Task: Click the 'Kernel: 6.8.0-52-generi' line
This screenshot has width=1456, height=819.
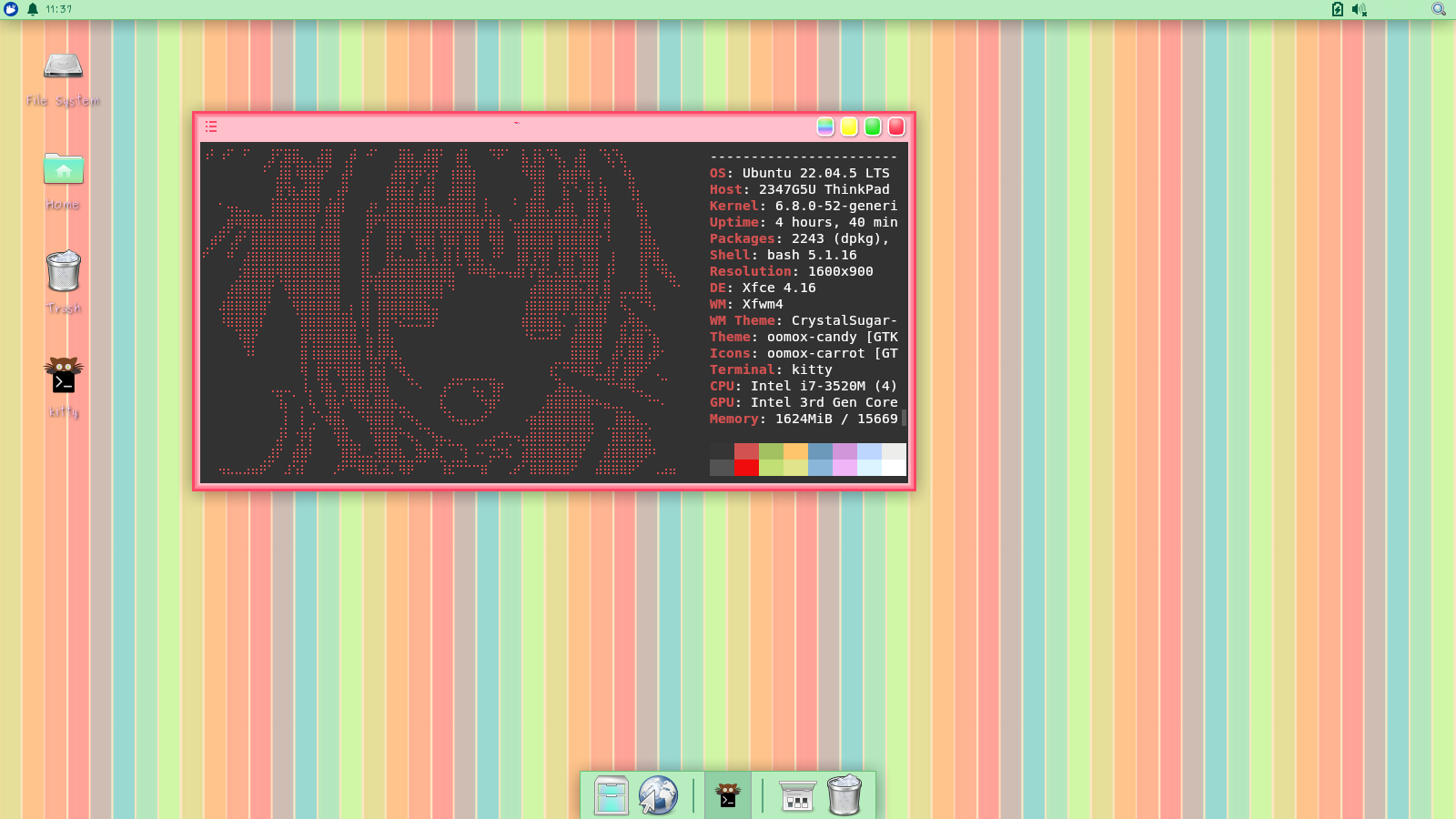Action: coord(804,206)
